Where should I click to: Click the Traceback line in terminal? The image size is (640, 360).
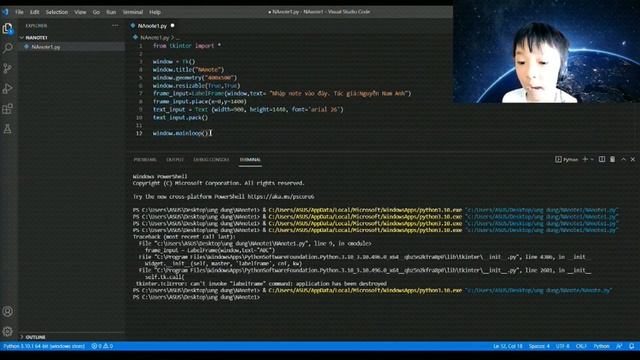click(184, 237)
